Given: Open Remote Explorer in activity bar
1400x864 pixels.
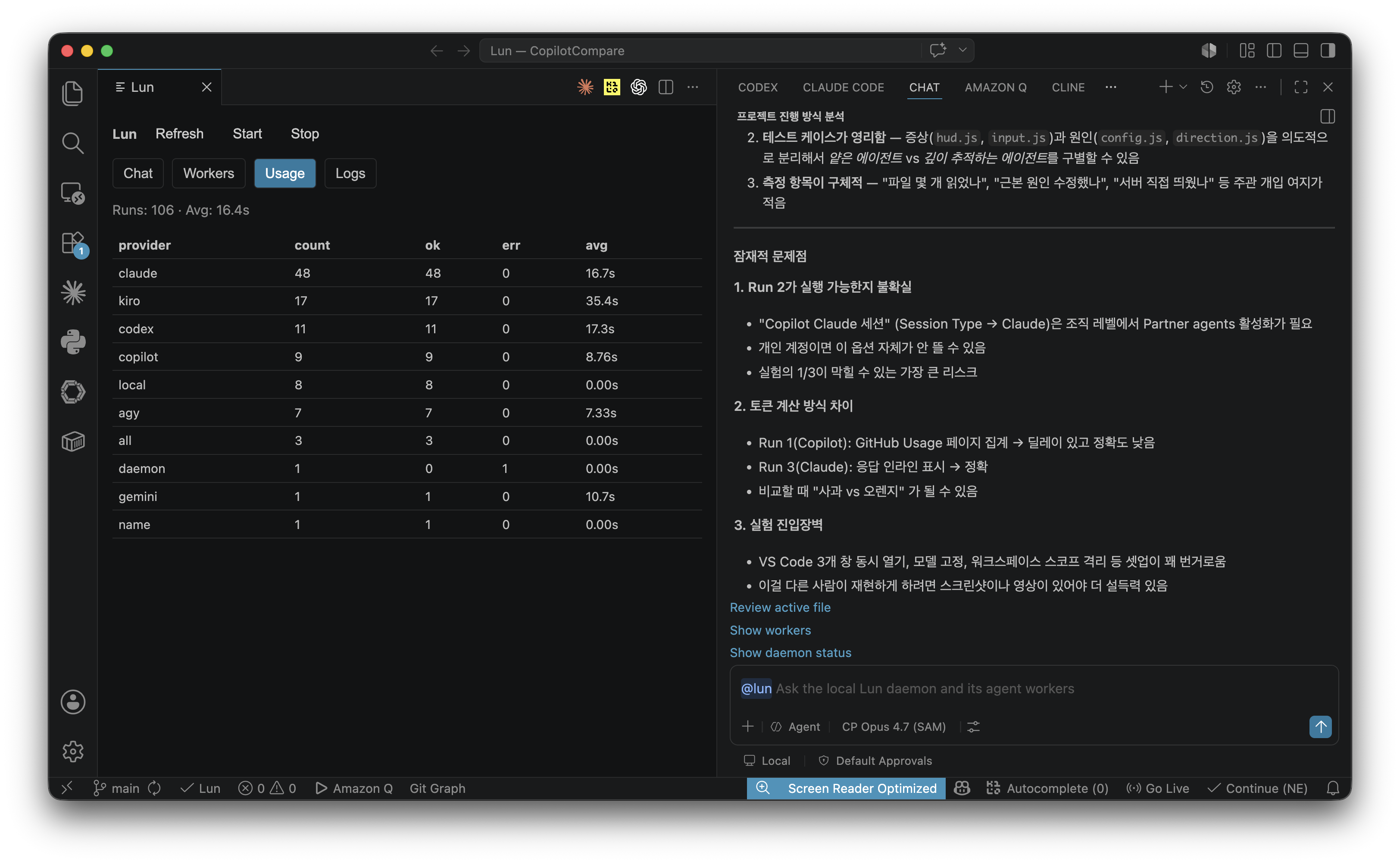Looking at the screenshot, I should 72,193.
